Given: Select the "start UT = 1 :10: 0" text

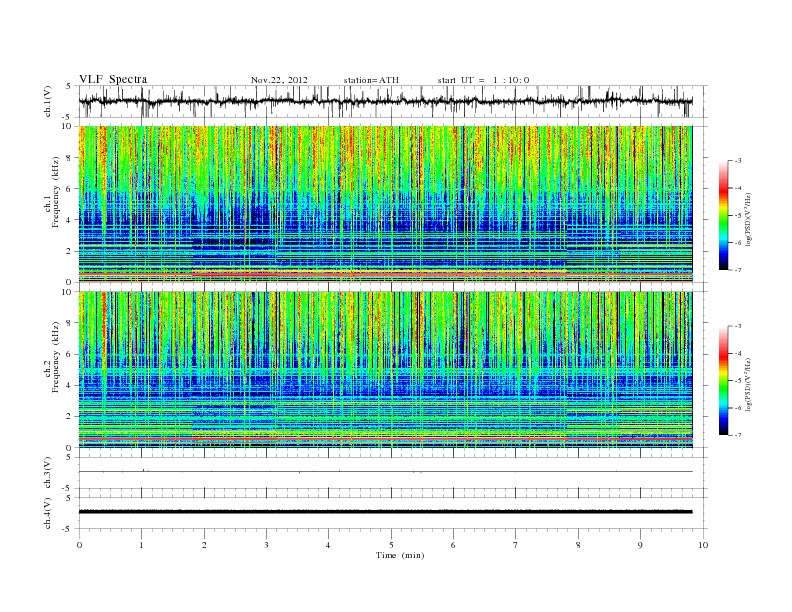Looking at the screenshot, I should 483,80.
